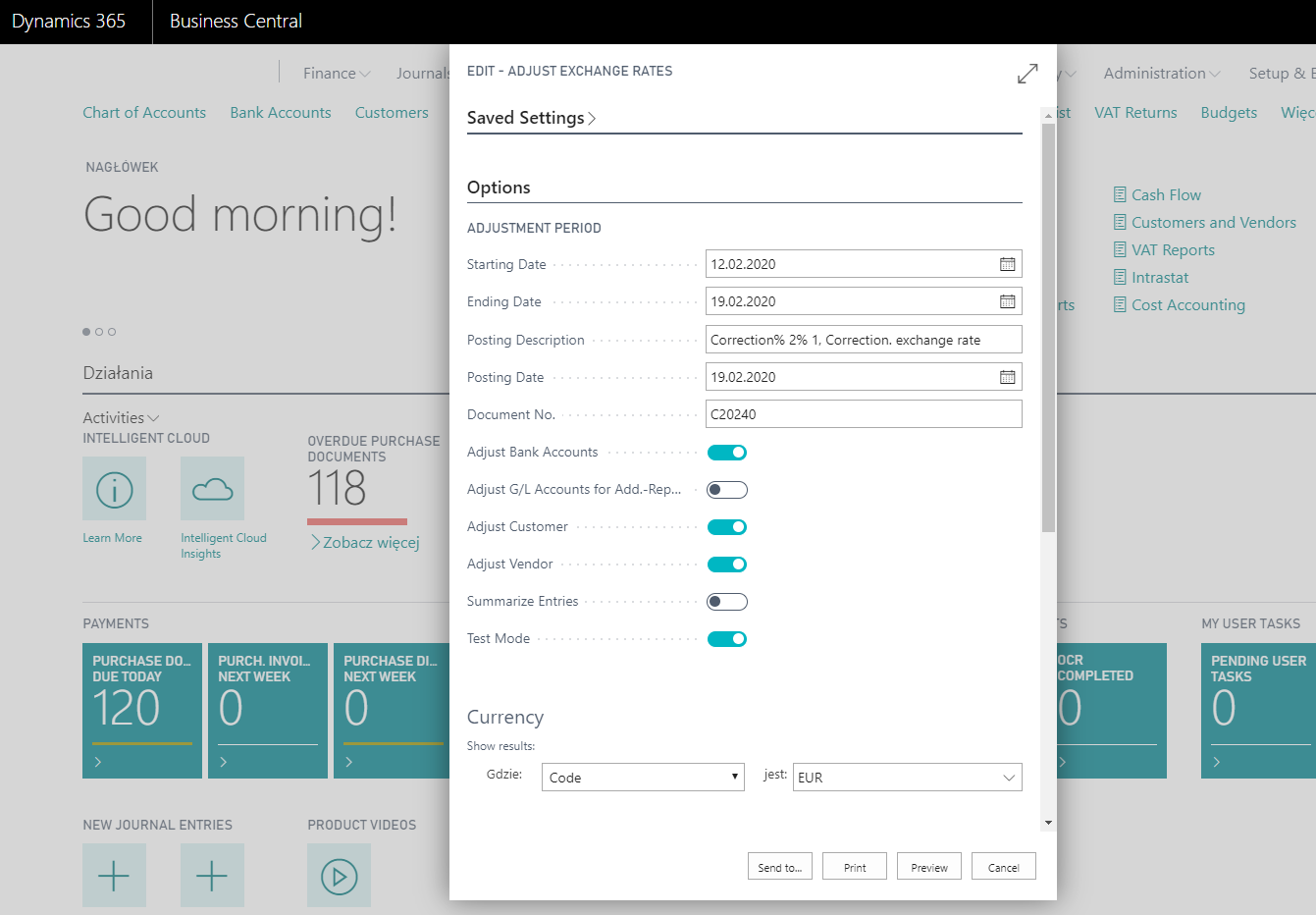Click the Posting Description input field

click(x=864, y=340)
